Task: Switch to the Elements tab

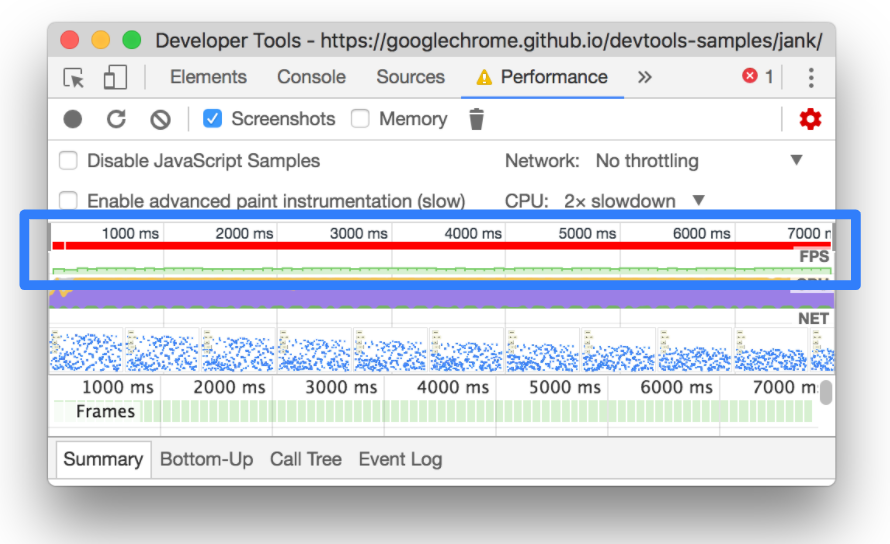Action: tap(208, 77)
